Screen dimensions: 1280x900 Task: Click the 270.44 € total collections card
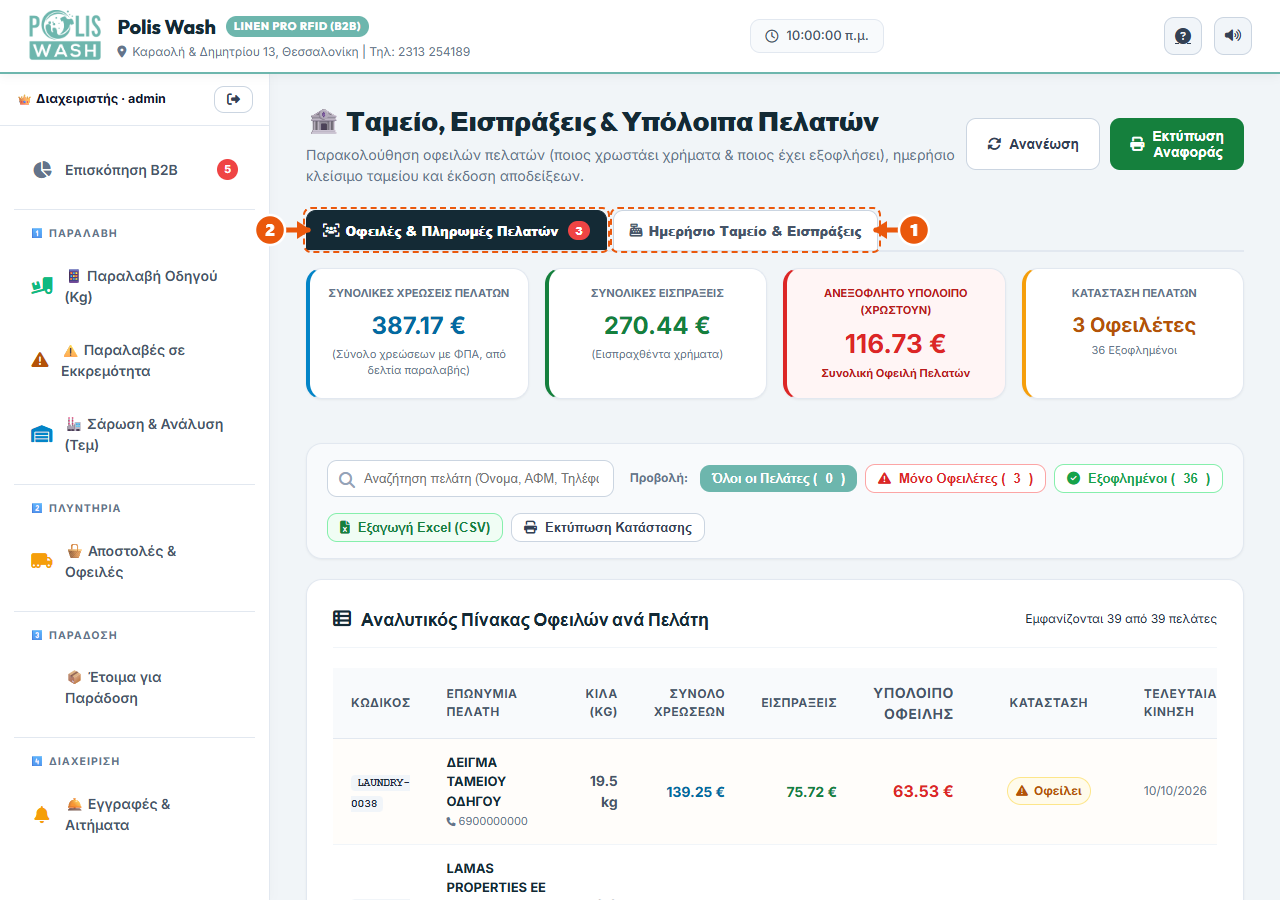pyautogui.click(x=656, y=333)
